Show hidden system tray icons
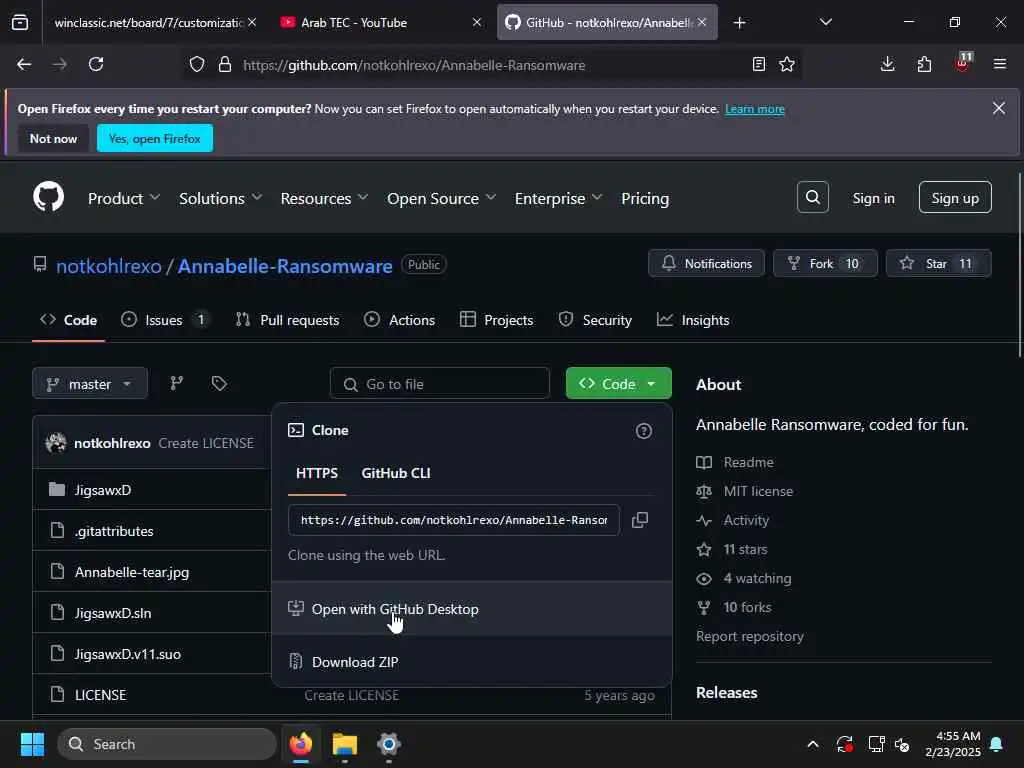Image resolution: width=1024 pixels, height=768 pixels. pyautogui.click(x=813, y=744)
